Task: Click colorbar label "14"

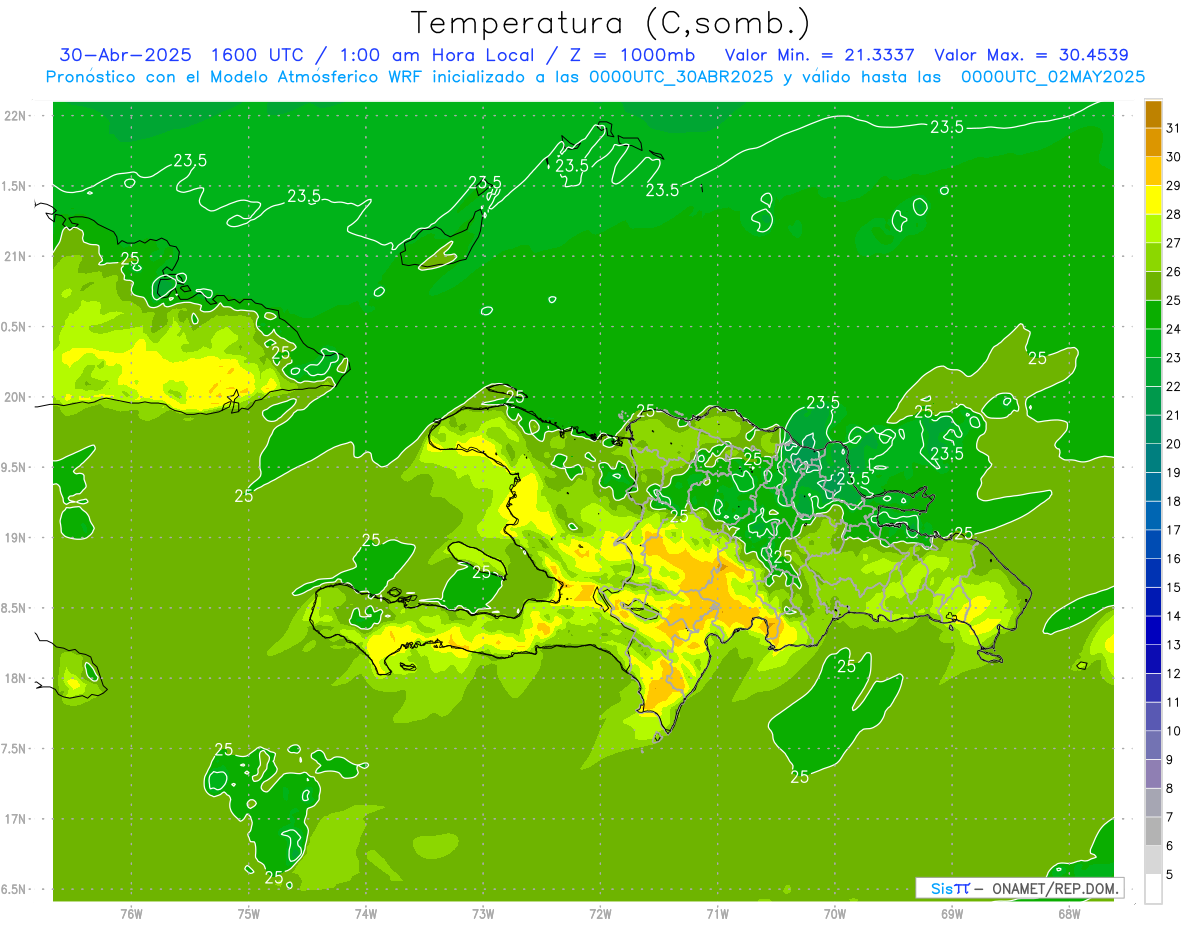Action: 1174,616
